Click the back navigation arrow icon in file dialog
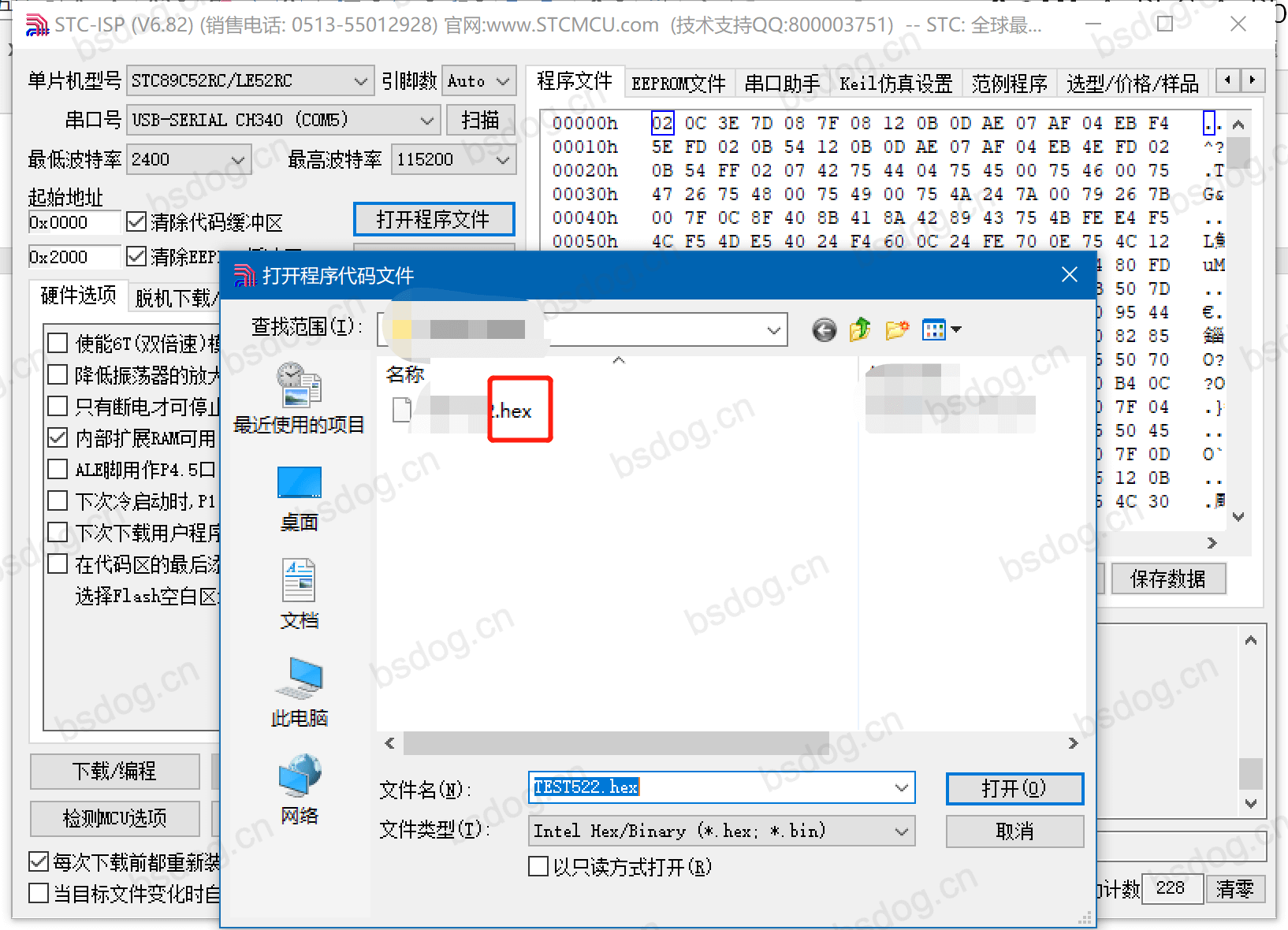Image resolution: width=1288 pixels, height=930 pixels. (825, 330)
